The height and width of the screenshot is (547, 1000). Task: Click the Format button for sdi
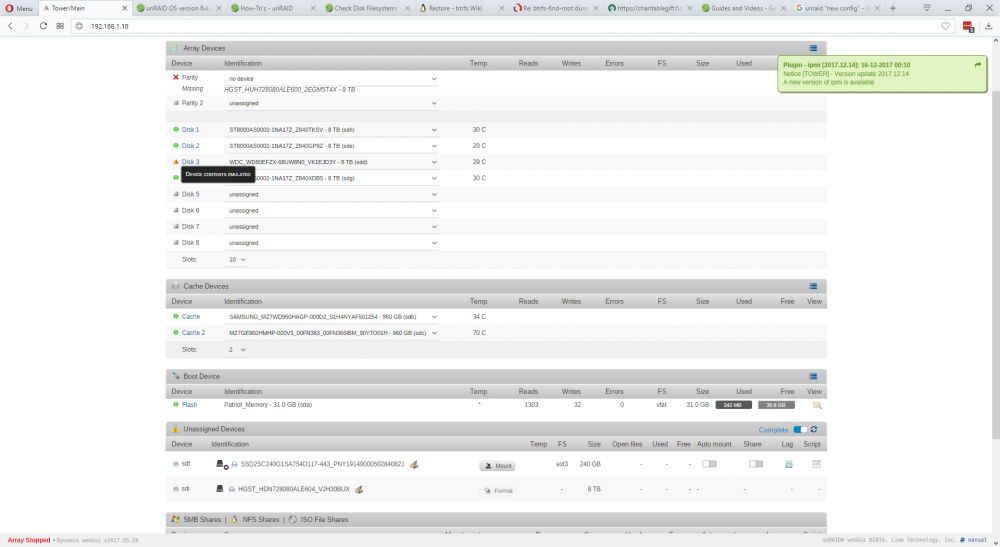point(497,491)
